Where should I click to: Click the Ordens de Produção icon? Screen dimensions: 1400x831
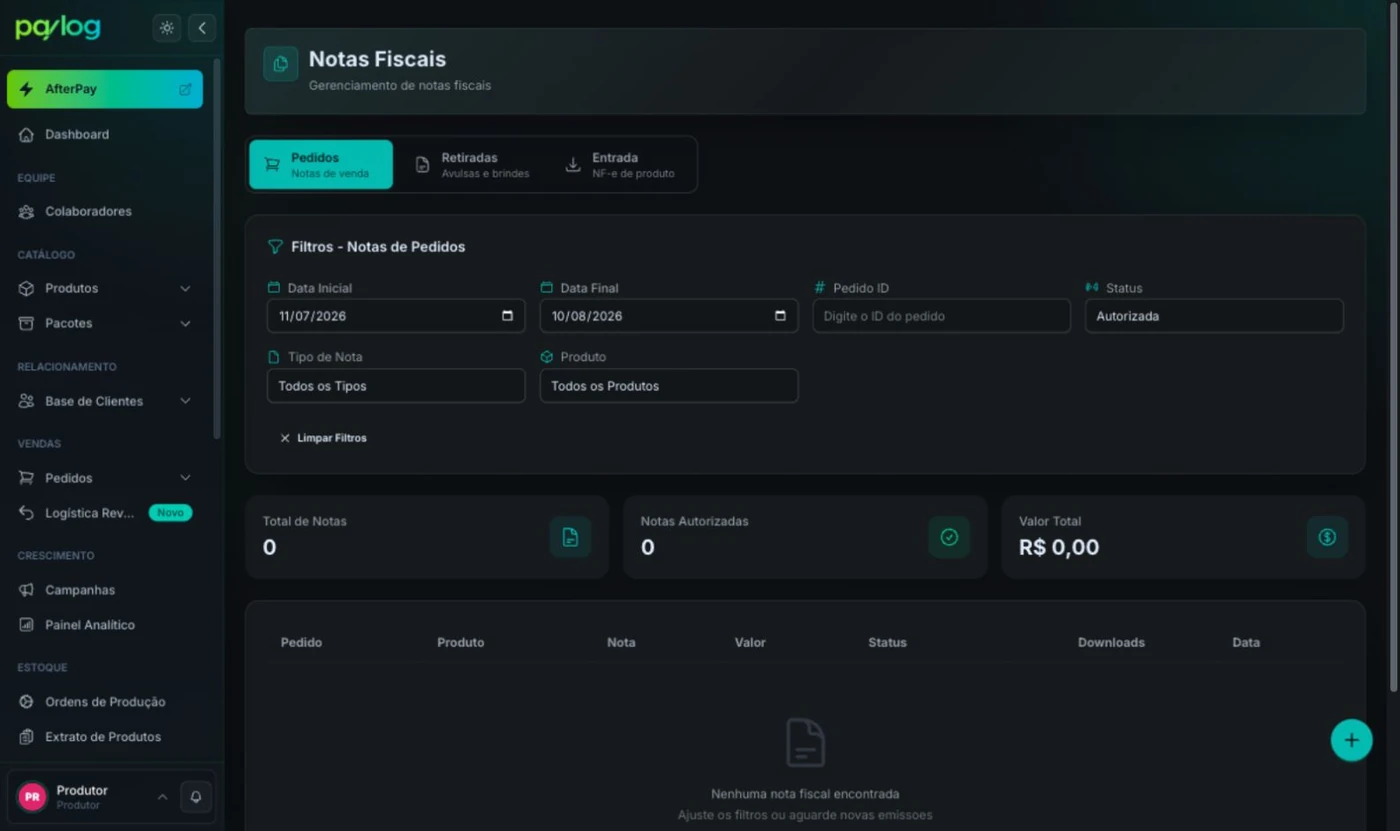pyautogui.click(x=26, y=702)
